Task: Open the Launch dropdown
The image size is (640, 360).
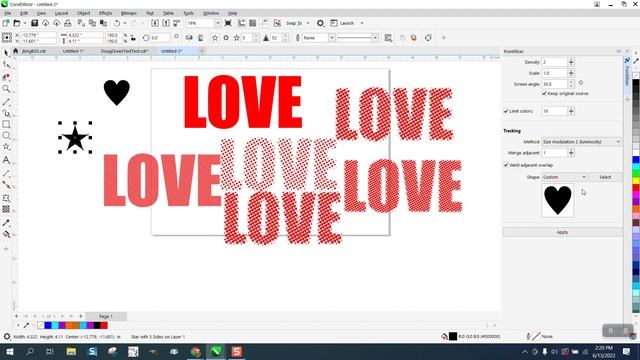Action: pyautogui.click(x=362, y=23)
